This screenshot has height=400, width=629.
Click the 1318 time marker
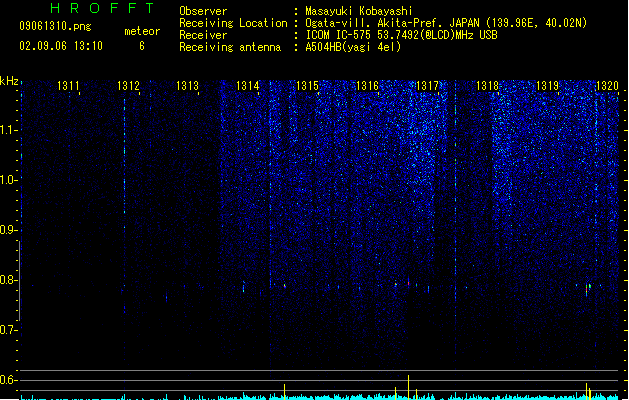tap(487, 86)
